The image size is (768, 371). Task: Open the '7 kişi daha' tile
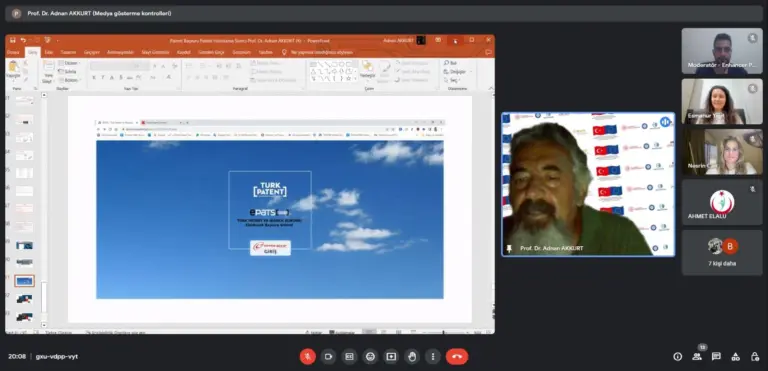click(722, 253)
